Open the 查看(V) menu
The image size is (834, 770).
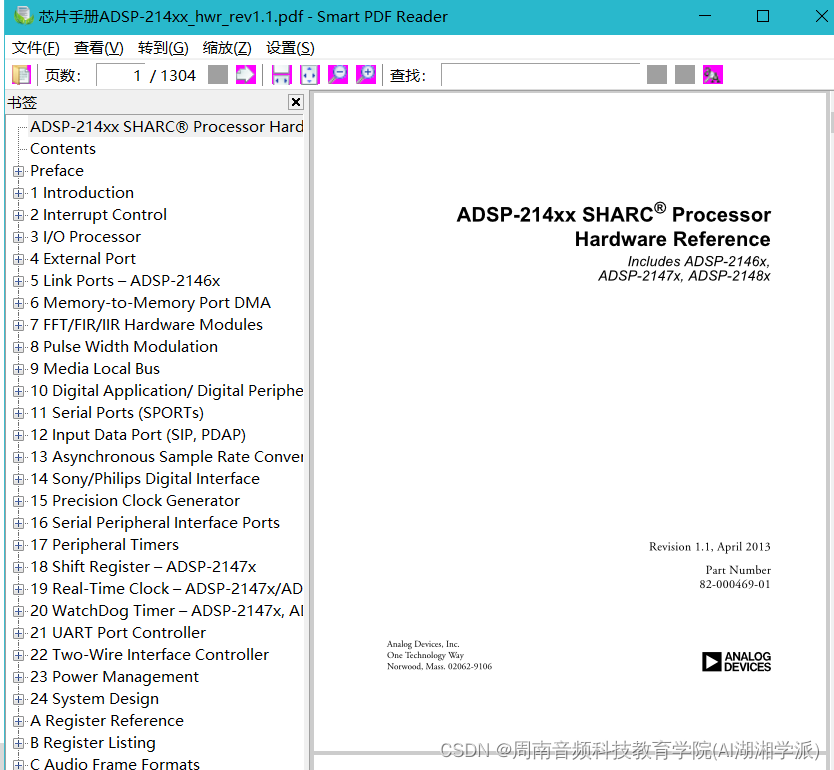click(x=98, y=48)
